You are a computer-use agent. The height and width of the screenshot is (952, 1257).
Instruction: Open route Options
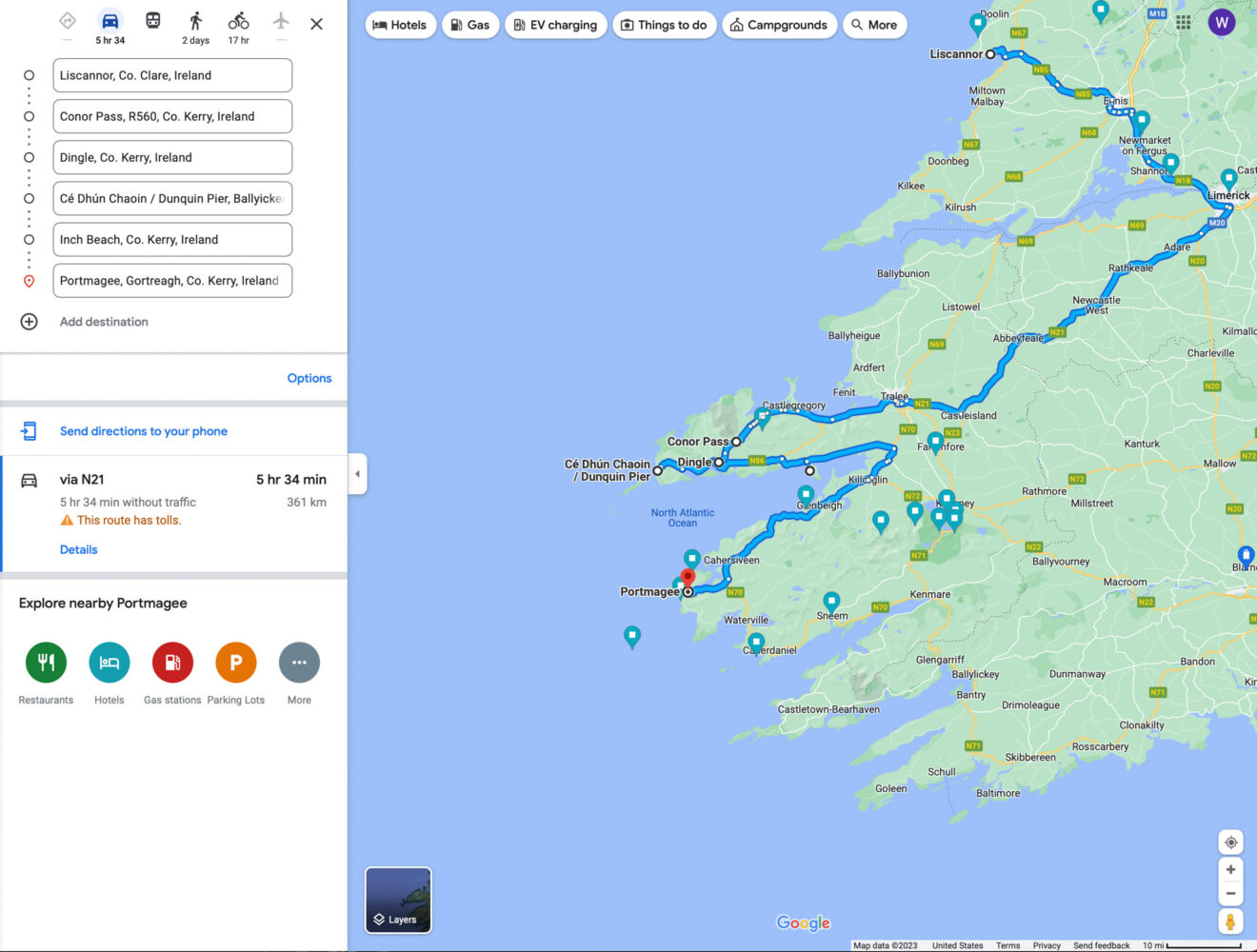pos(309,378)
